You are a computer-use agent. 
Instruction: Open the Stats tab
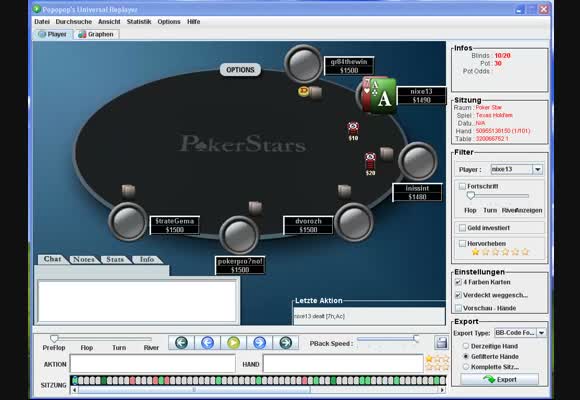tap(115, 260)
